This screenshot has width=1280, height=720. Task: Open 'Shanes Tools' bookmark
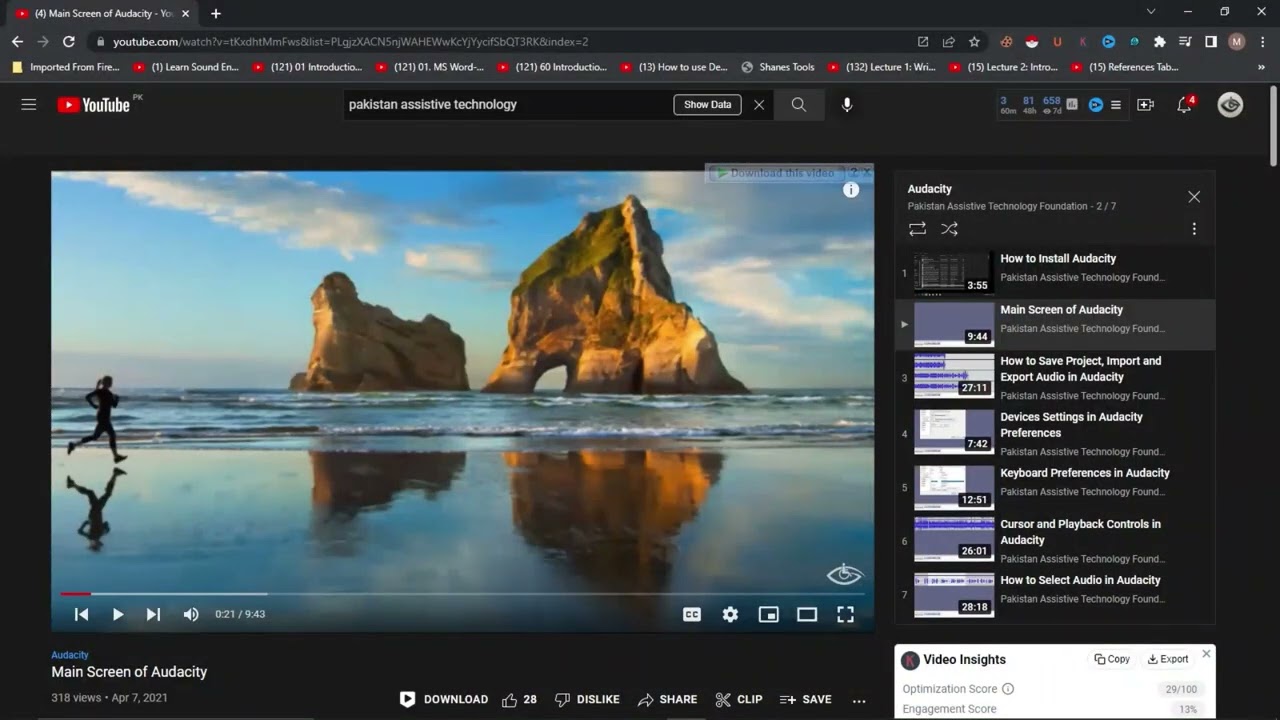point(778,67)
